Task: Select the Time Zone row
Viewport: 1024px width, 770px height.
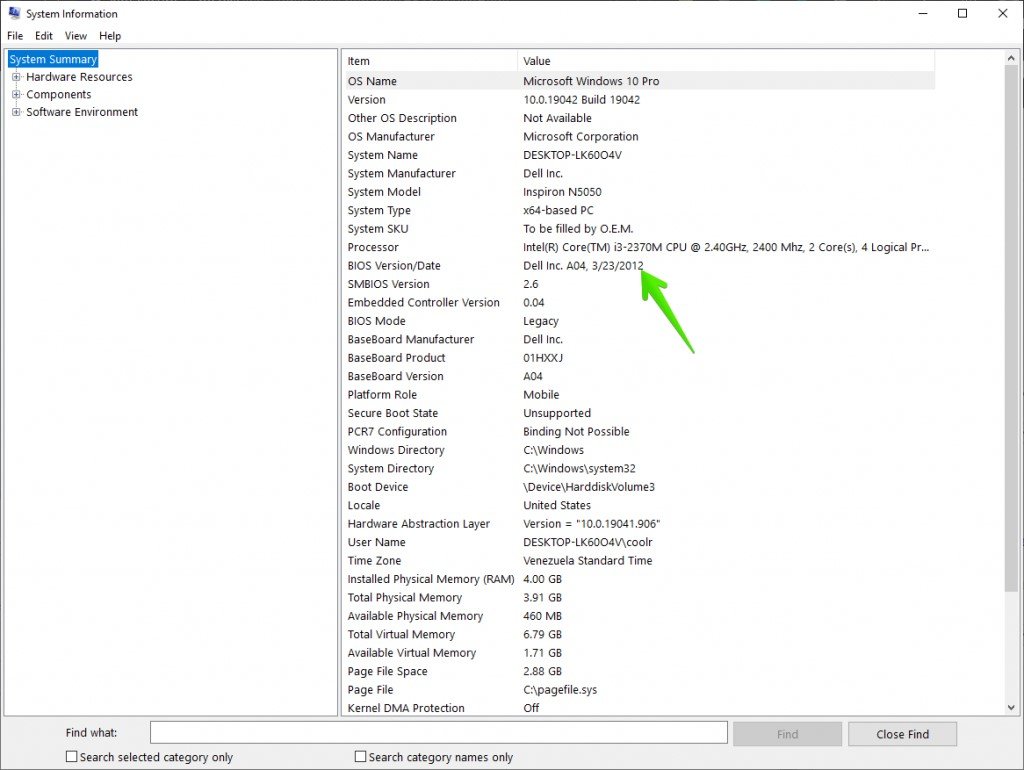Action: point(639,560)
